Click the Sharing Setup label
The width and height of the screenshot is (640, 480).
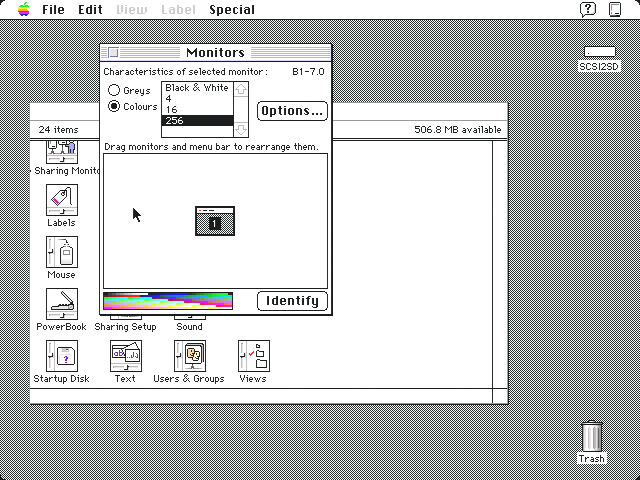pyautogui.click(x=126, y=327)
